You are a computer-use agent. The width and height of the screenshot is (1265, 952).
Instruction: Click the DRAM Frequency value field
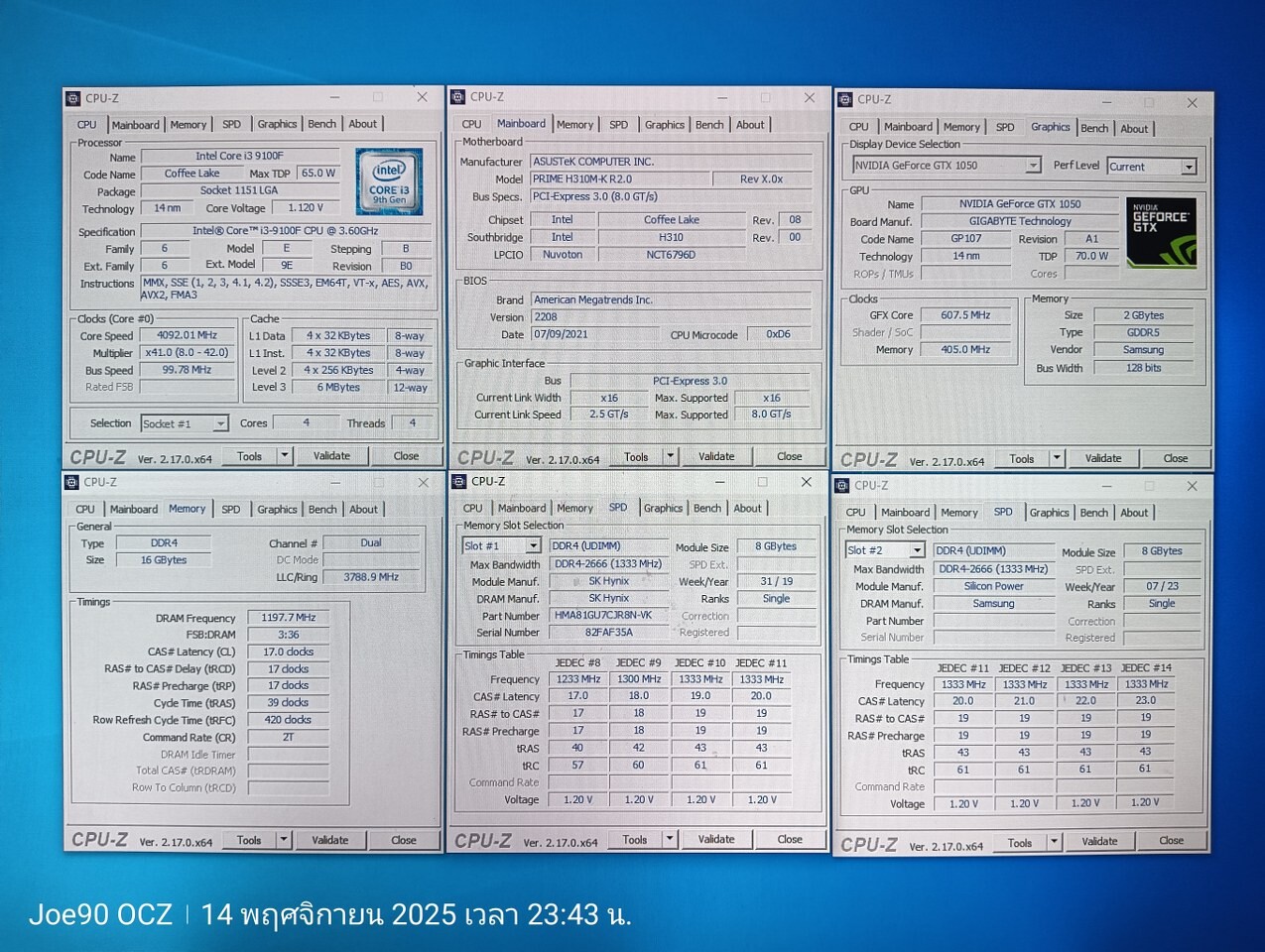click(x=288, y=618)
